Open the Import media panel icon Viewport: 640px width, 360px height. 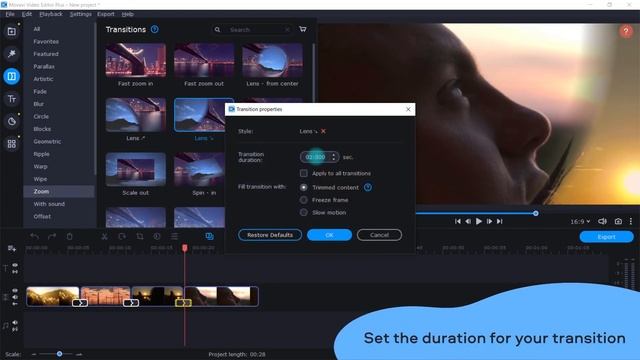[x=11, y=31]
